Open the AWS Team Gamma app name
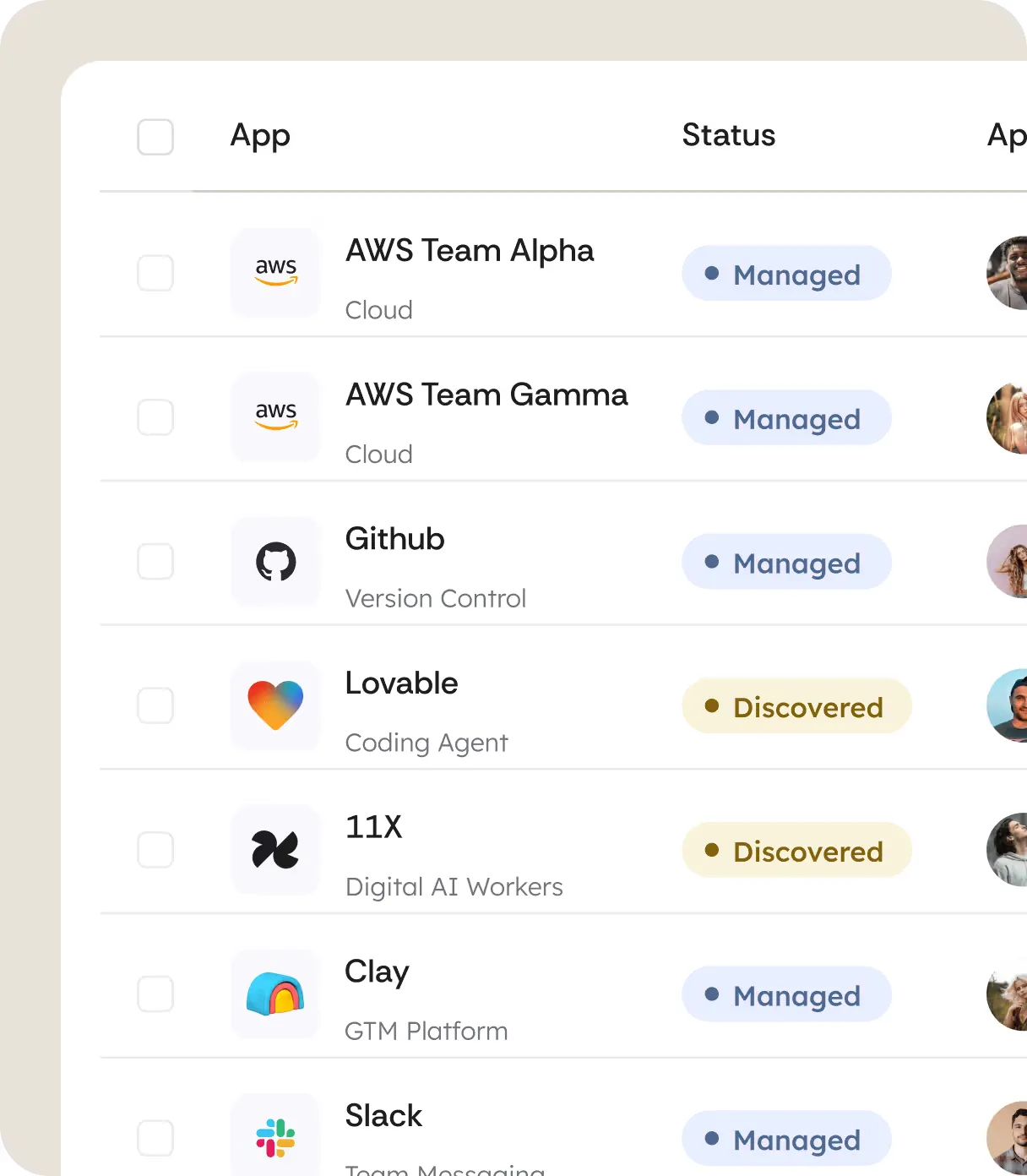1027x1176 pixels. point(486,395)
